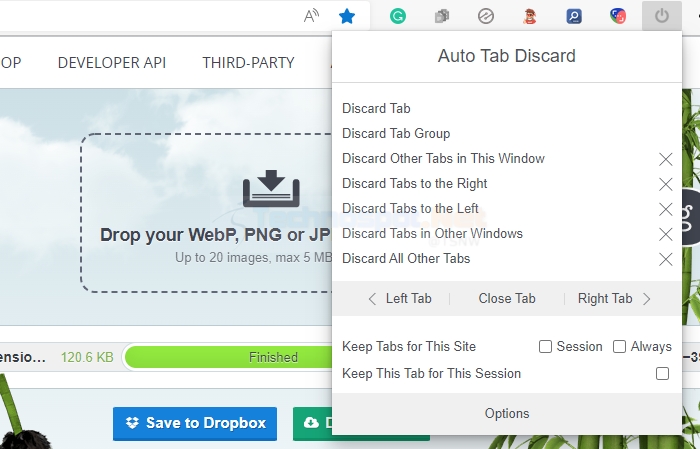
Task: Check Keep This Tab for This Session
Action: coord(662,373)
